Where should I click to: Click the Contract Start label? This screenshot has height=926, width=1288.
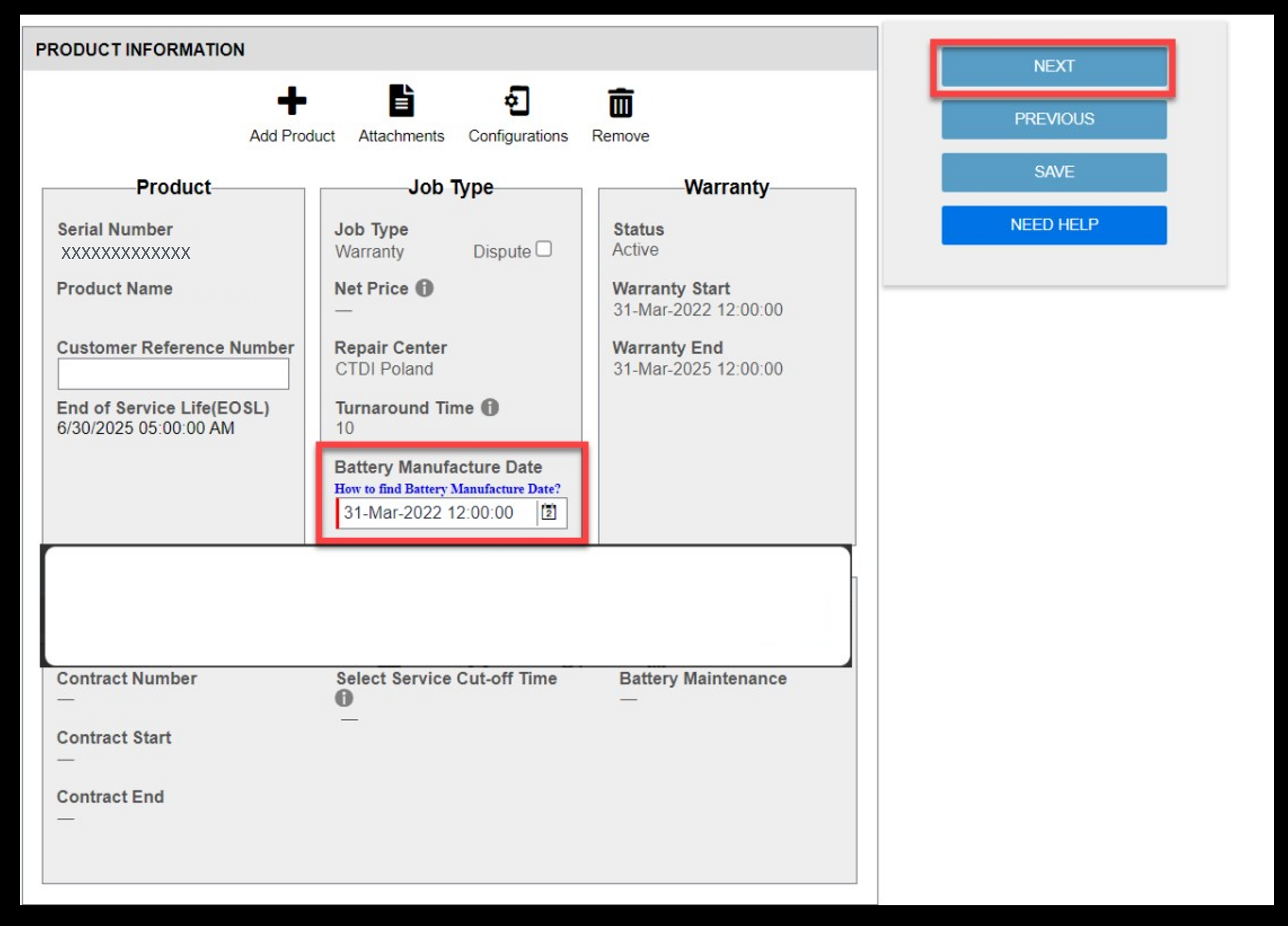[114, 738]
